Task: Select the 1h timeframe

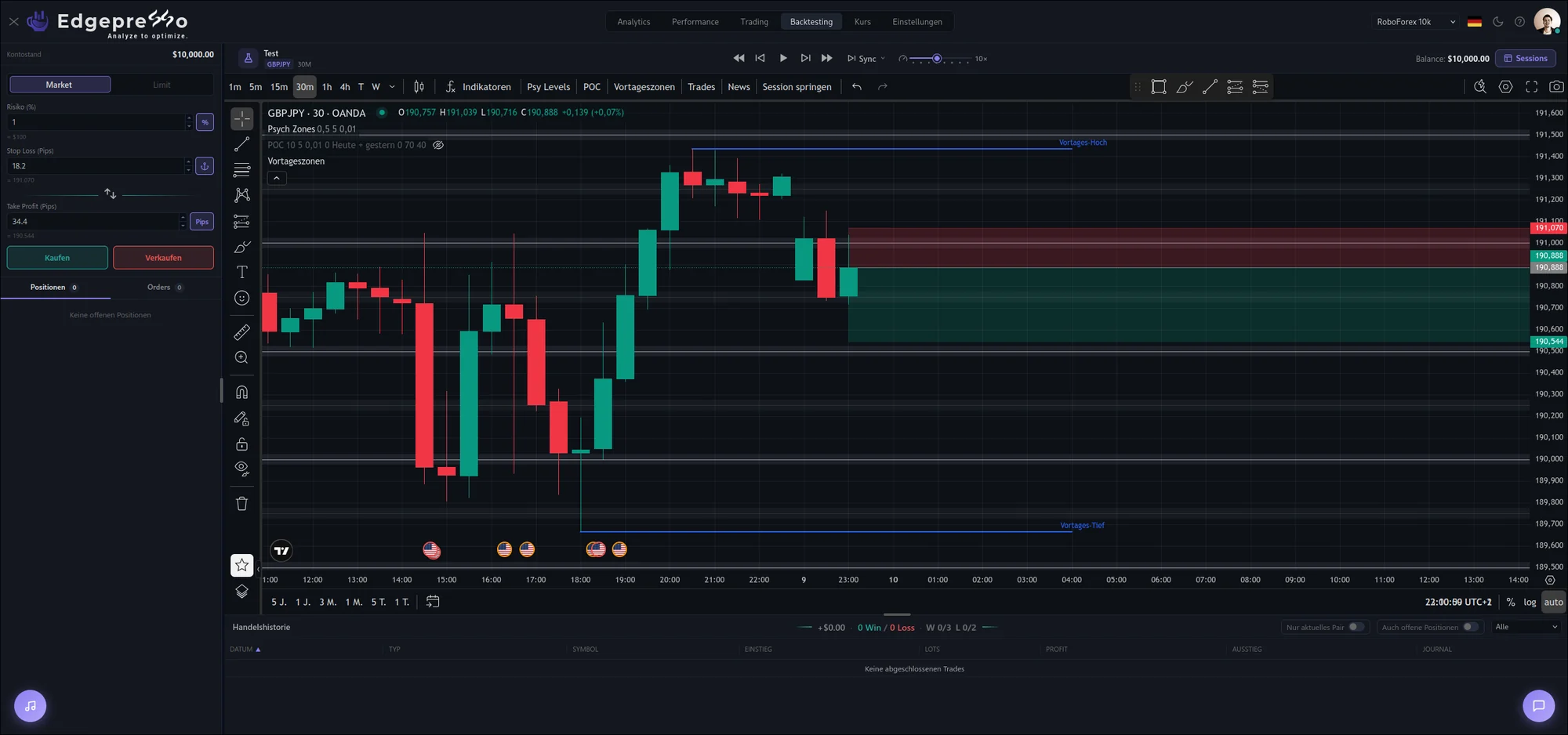Action: (327, 87)
